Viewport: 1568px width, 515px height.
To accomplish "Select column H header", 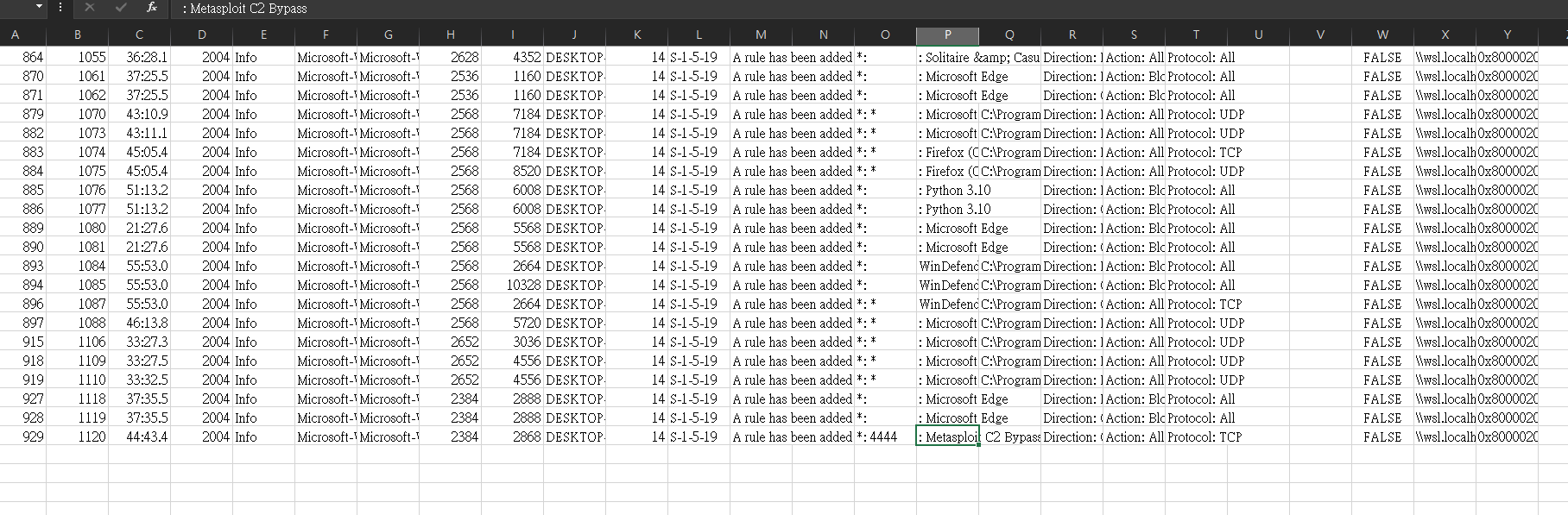I will click(x=451, y=35).
